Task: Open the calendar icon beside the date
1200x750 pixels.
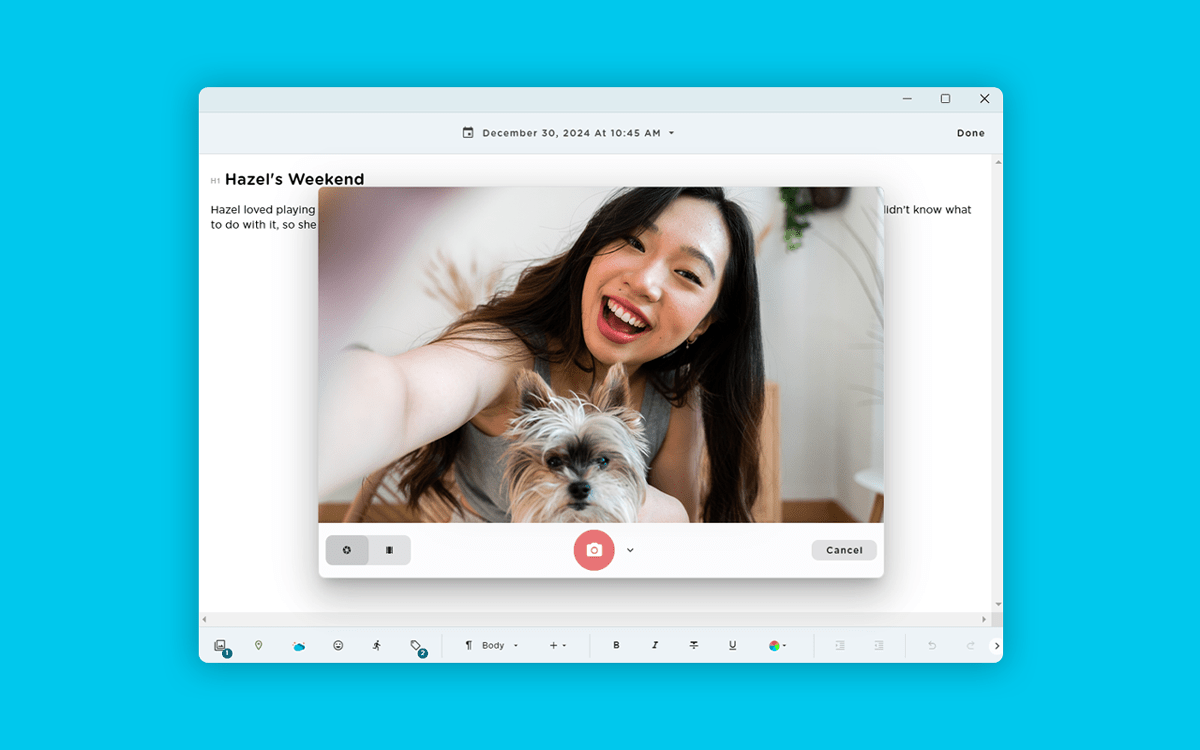Action: click(x=467, y=132)
